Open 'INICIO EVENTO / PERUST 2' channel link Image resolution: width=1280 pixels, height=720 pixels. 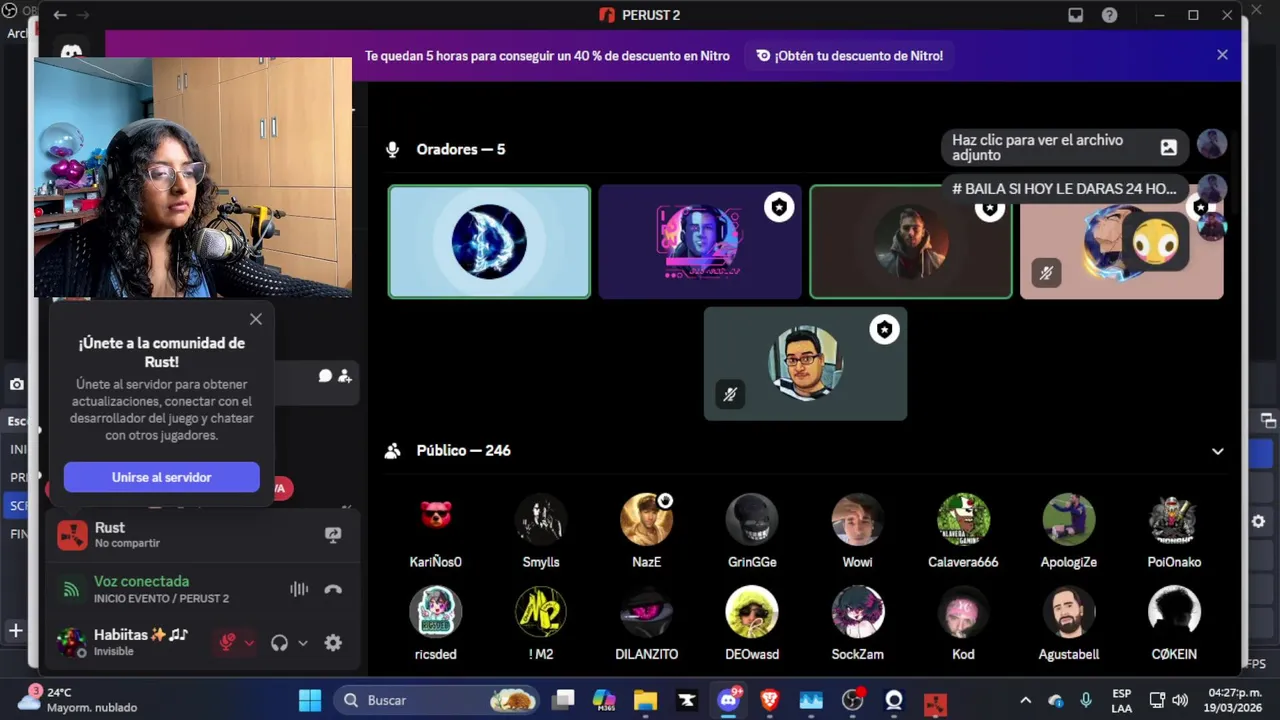pos(161,598)
